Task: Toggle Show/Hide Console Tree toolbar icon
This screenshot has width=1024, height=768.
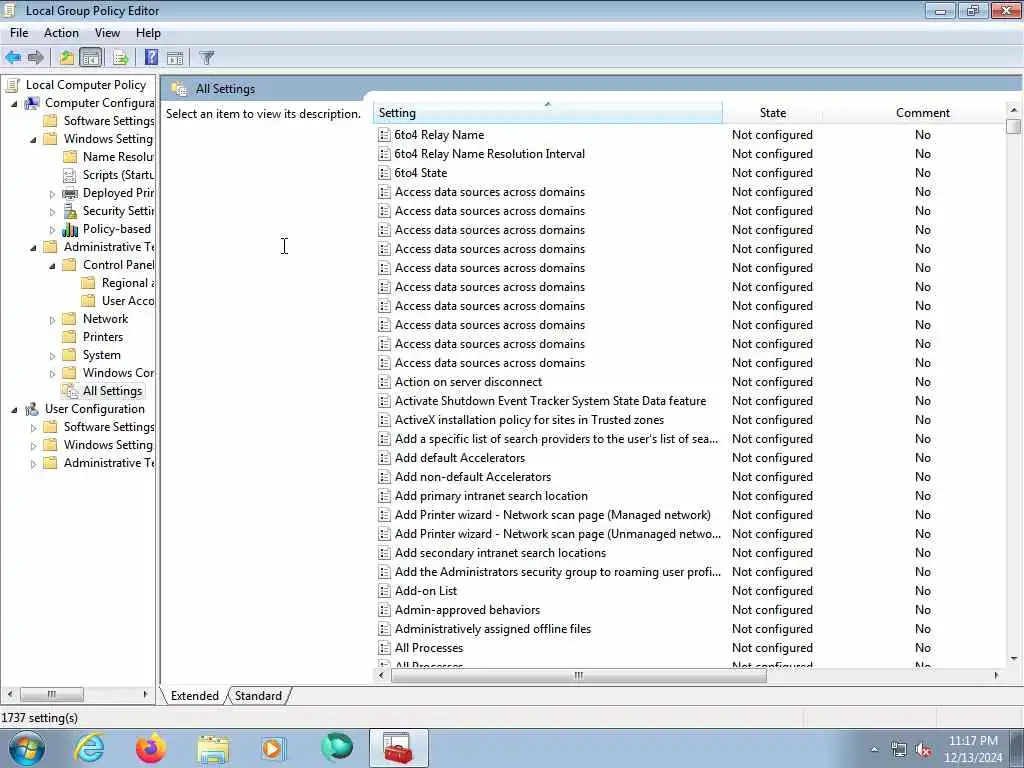Action: tap(91, 57)
